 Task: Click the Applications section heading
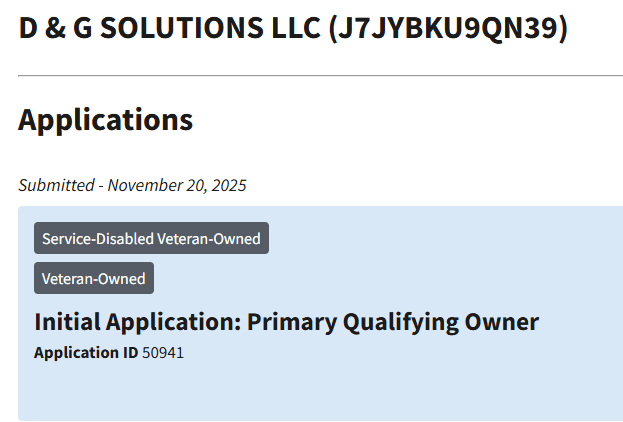point(106,120)
